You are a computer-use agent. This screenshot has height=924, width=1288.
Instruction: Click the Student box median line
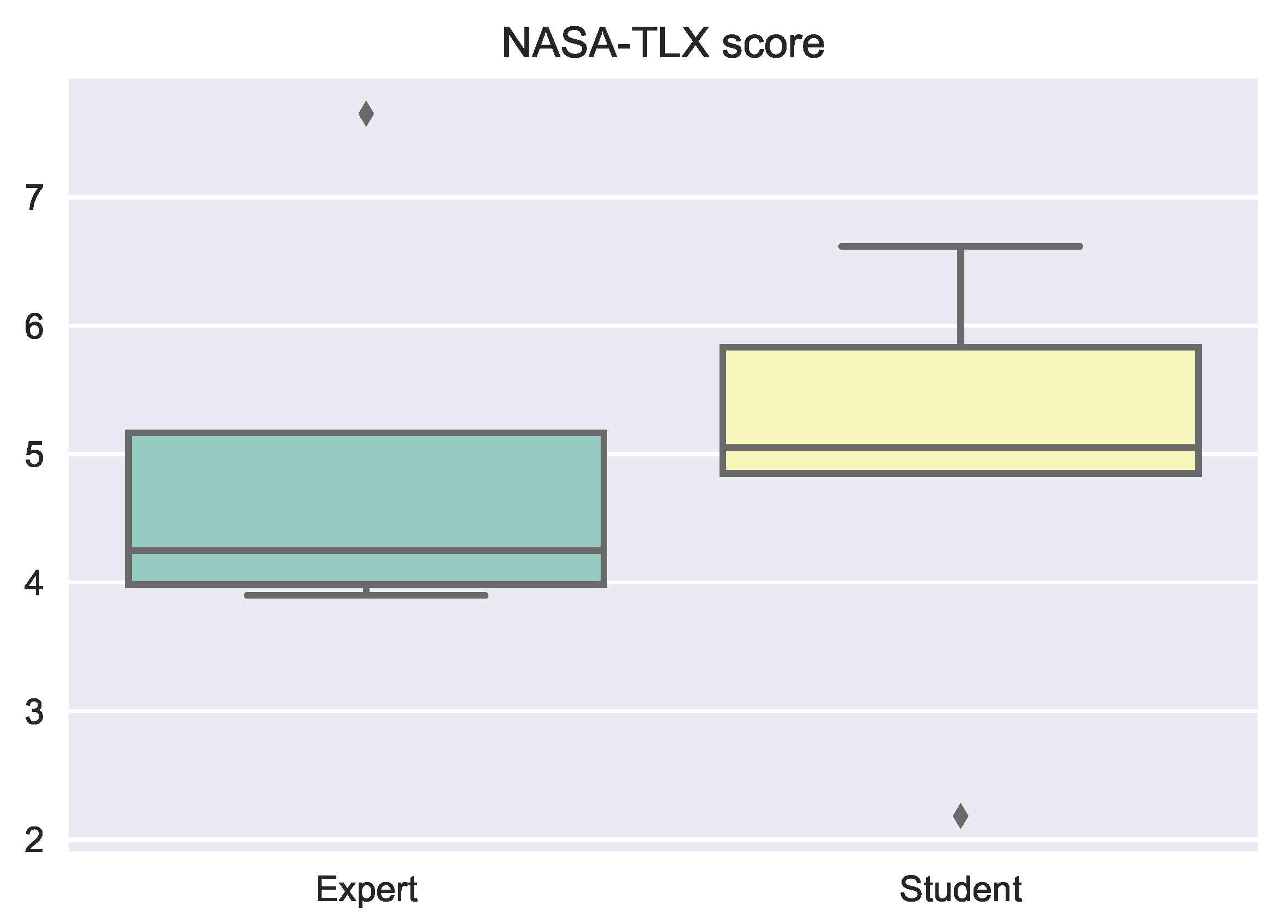(x=960, y=448)
